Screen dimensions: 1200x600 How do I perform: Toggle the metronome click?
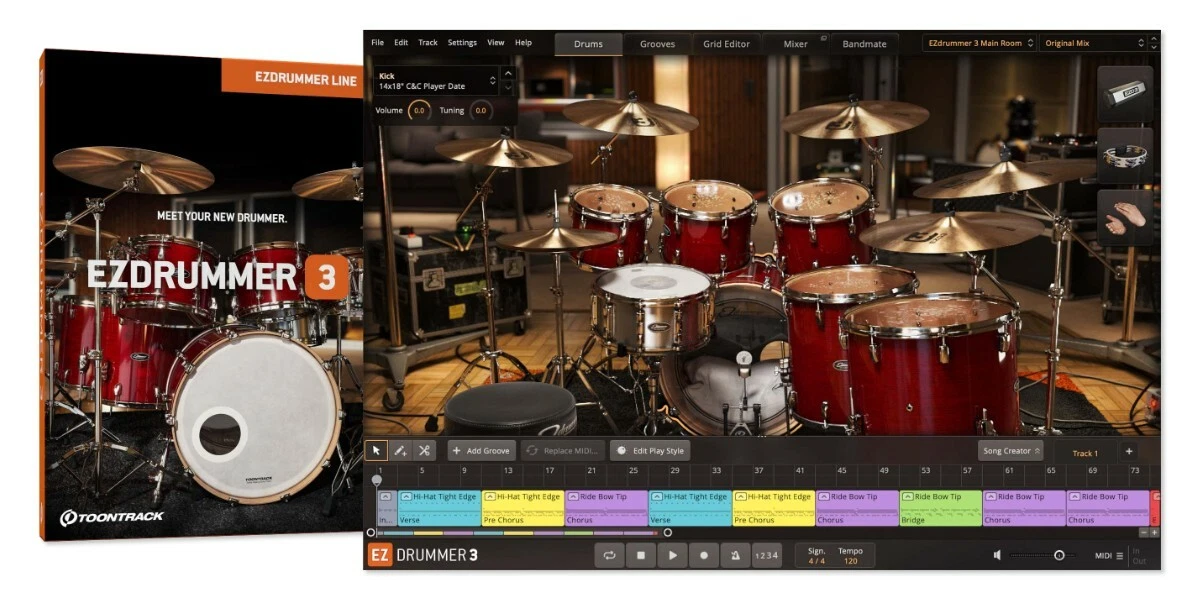click(x=735, y=555)
